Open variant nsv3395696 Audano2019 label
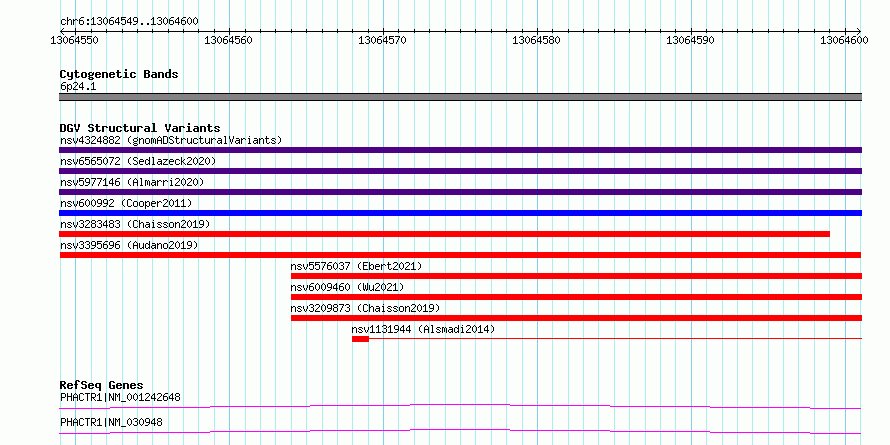The width and height of the screenshot is (890, 445). (129, 245)
